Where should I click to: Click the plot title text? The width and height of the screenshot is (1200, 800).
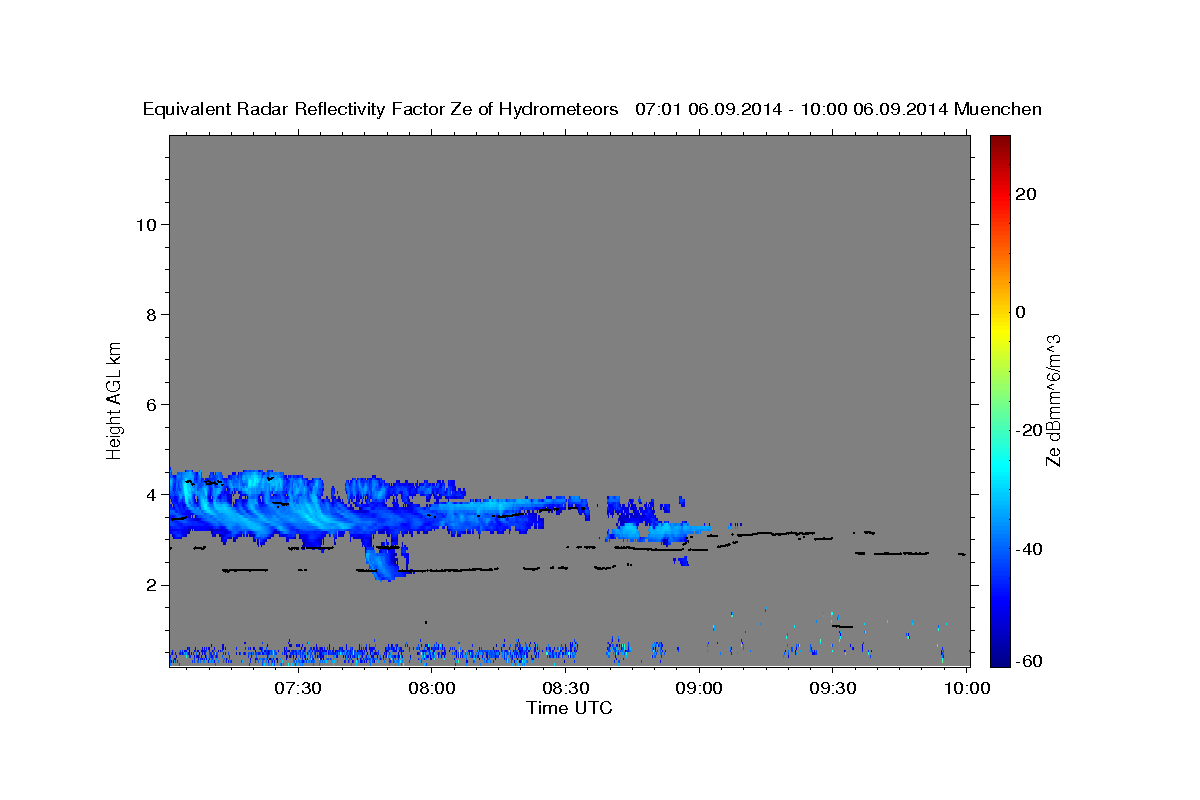592,109
